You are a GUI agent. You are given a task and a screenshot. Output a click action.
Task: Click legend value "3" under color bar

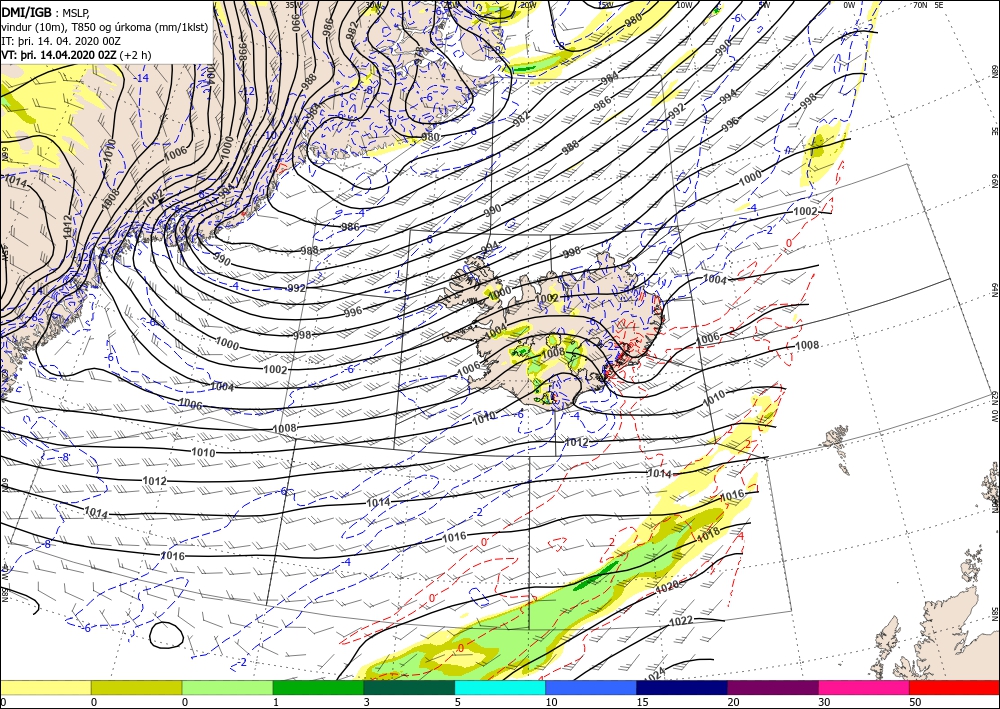click(366, 702)
